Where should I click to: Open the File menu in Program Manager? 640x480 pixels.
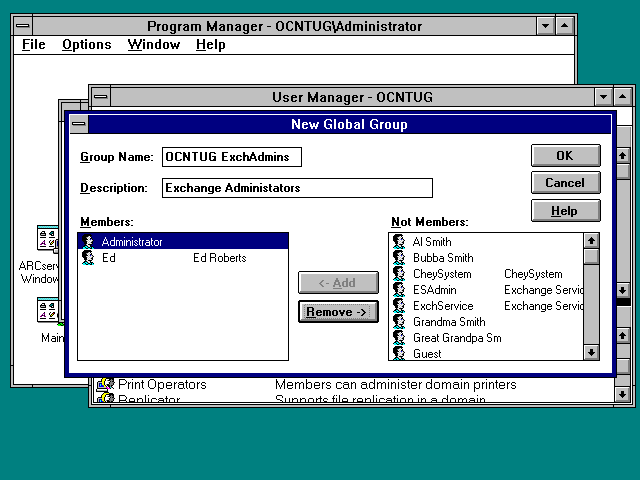(33, 44)
